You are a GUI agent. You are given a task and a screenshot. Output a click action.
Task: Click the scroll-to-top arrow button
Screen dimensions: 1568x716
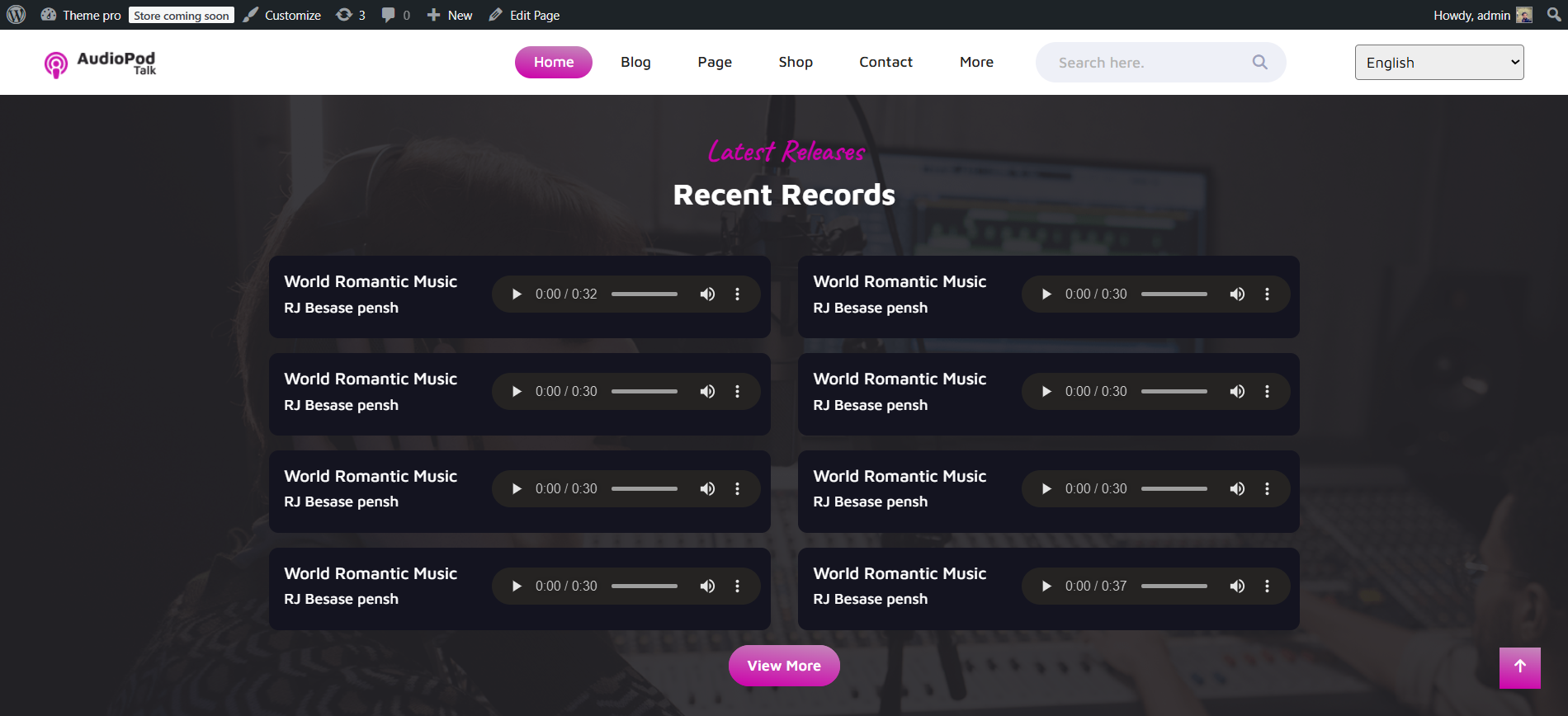click(1519, 667)
